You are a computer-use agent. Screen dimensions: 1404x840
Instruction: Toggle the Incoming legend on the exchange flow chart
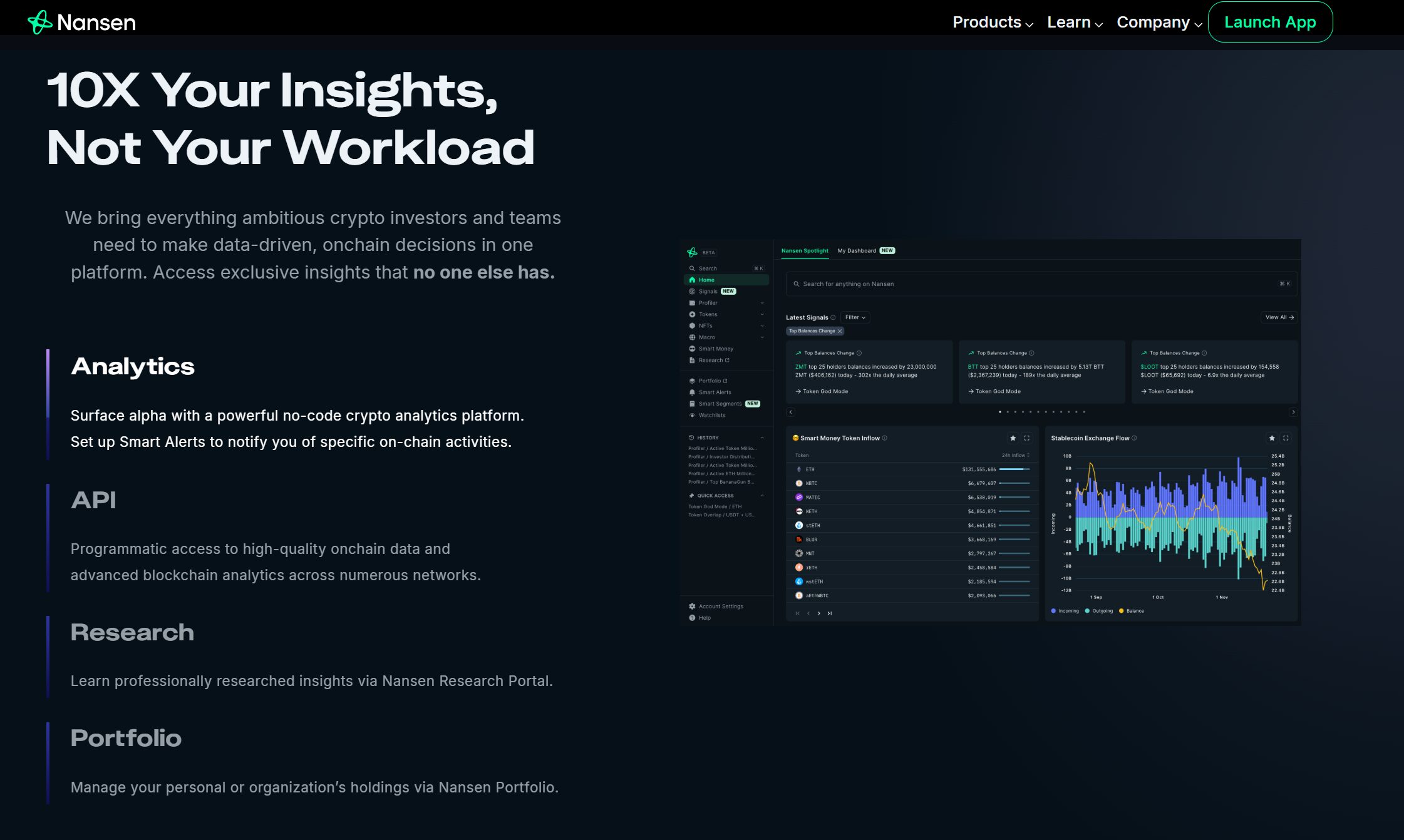pyautogui.click(x=1065, y=610)
